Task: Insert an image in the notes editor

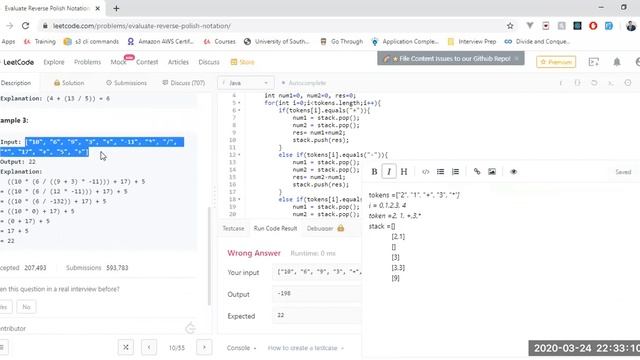Action: 492,172
